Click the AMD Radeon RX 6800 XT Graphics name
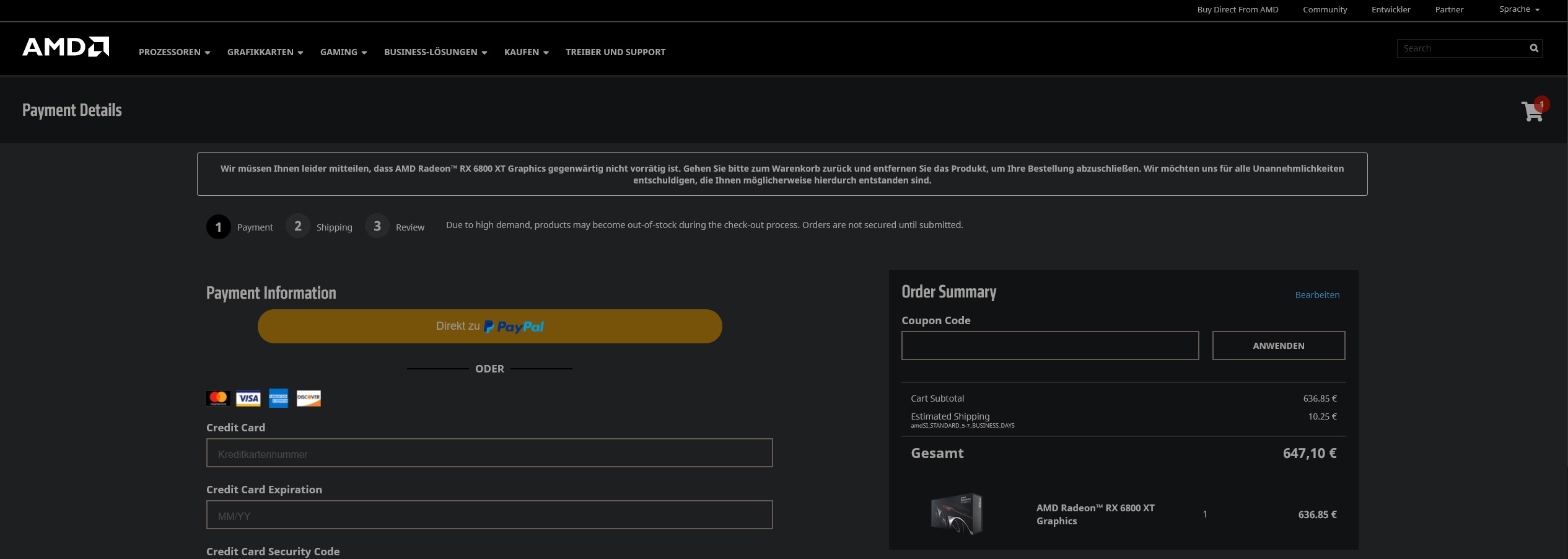The width and height of the screenshot is (1568, 559). coord(1095,514)
